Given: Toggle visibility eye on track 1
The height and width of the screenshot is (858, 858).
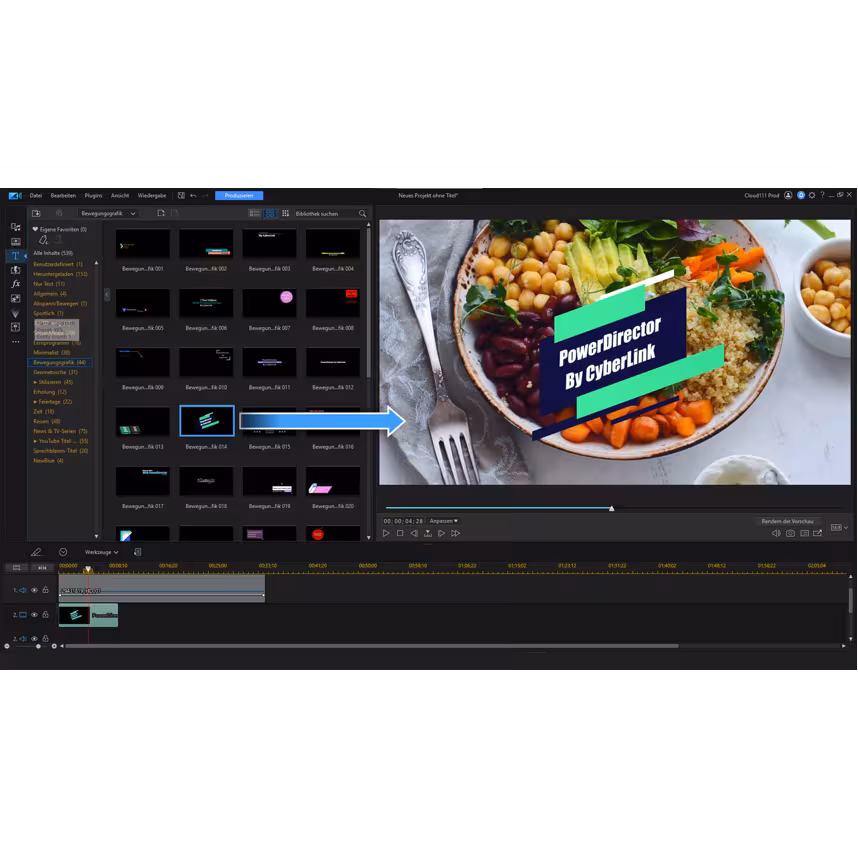Looking at the screenshot, I should click(34, 590).
